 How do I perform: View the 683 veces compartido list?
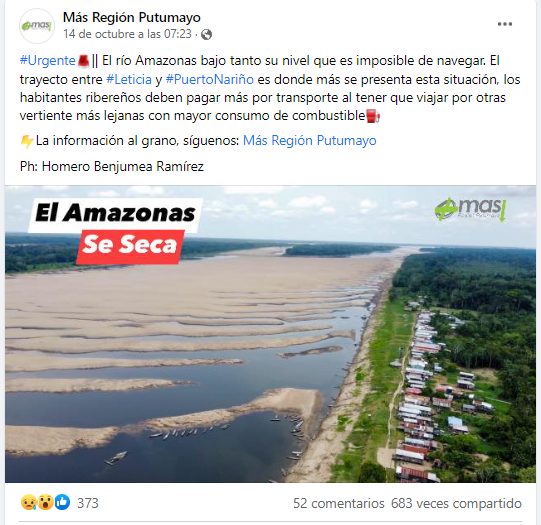456,503
